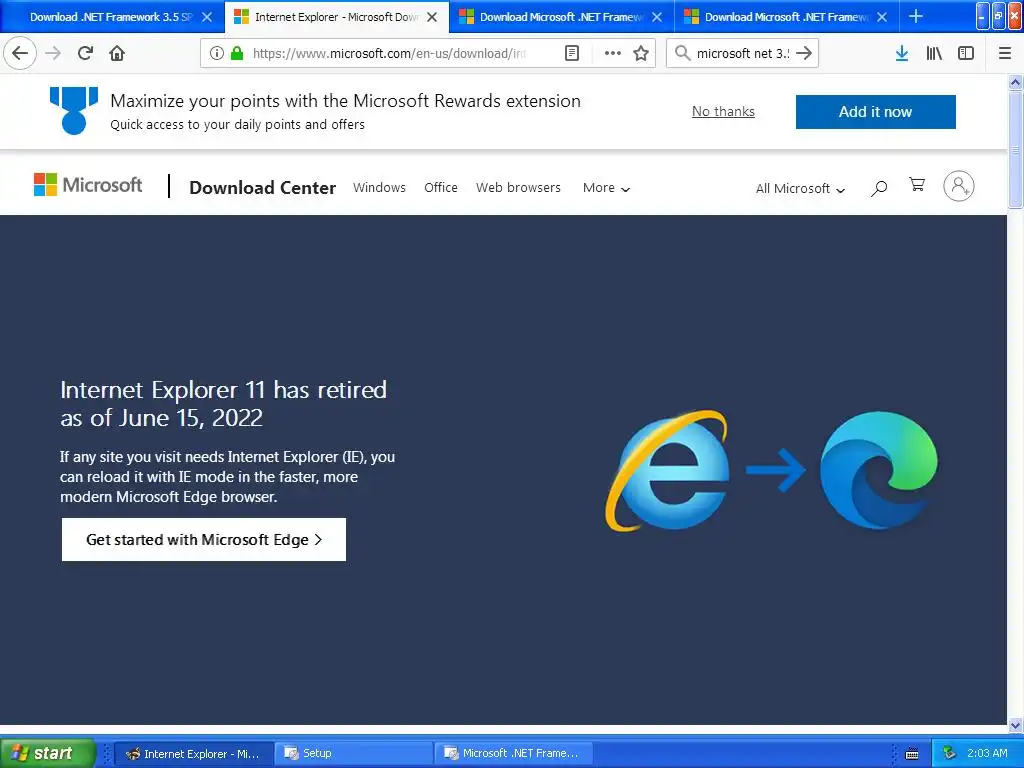Sign in via the account avatar icon

[959, 186]
